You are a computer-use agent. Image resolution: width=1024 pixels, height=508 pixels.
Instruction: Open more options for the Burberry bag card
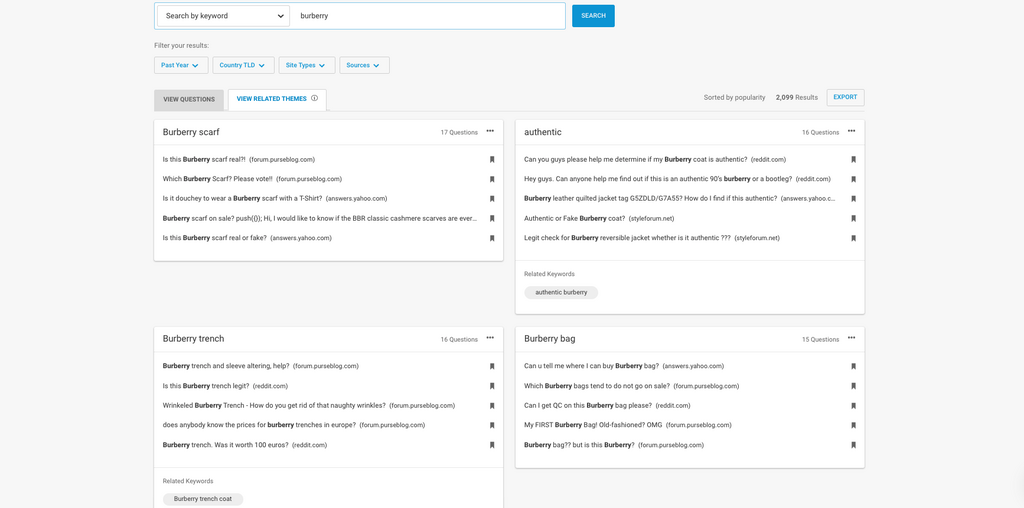851,338
